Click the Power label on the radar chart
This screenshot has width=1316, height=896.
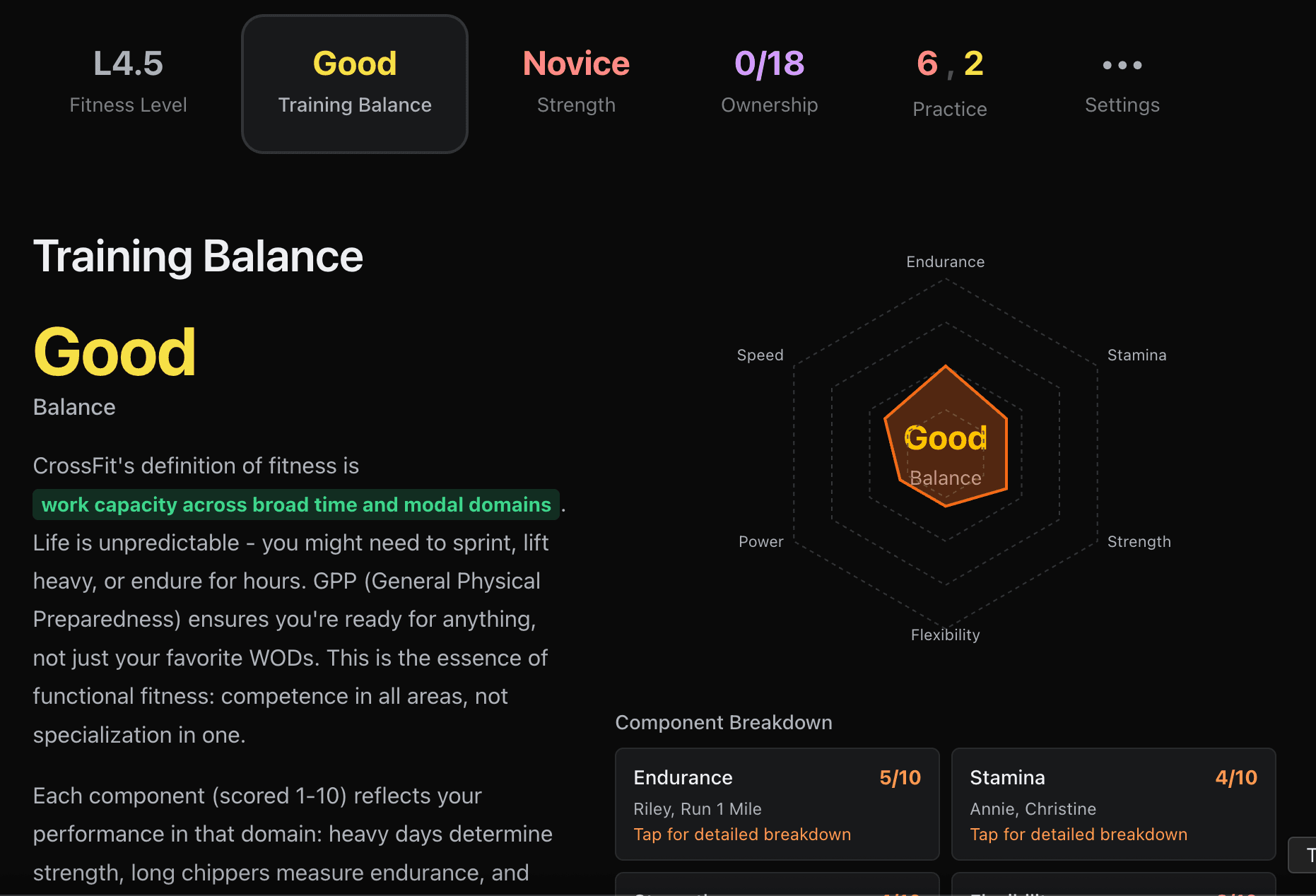click(761, 541)
